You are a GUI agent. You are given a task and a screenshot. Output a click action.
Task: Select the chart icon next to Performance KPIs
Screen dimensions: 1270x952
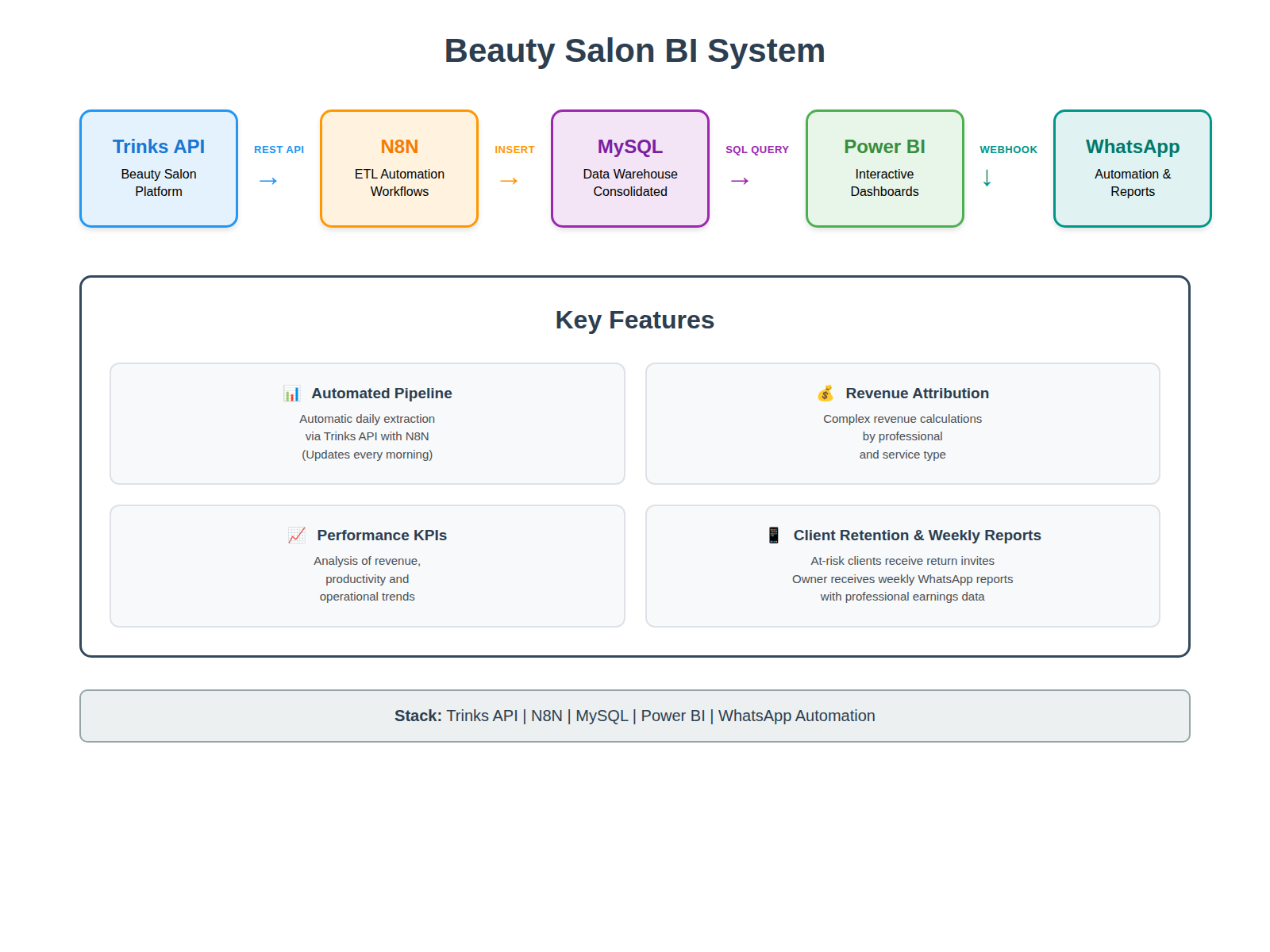295,535
